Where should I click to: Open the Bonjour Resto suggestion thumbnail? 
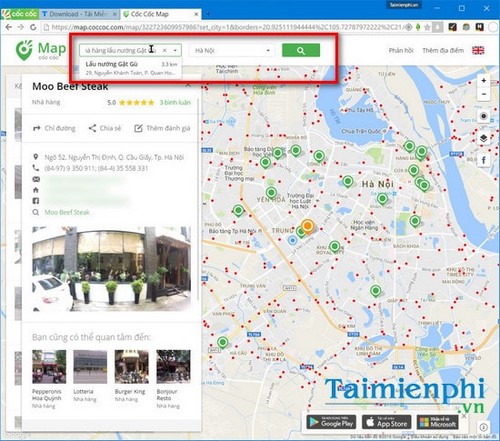[x=173, y=366]
